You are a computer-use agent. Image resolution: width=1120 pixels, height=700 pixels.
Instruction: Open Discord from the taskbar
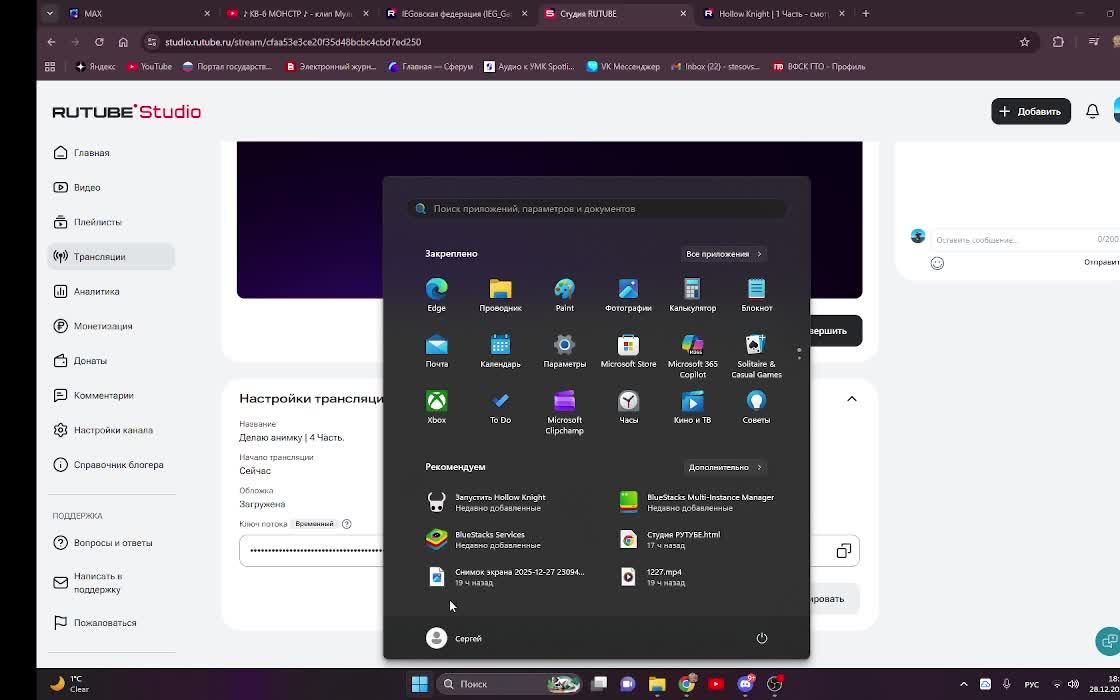tap(745, 684)
